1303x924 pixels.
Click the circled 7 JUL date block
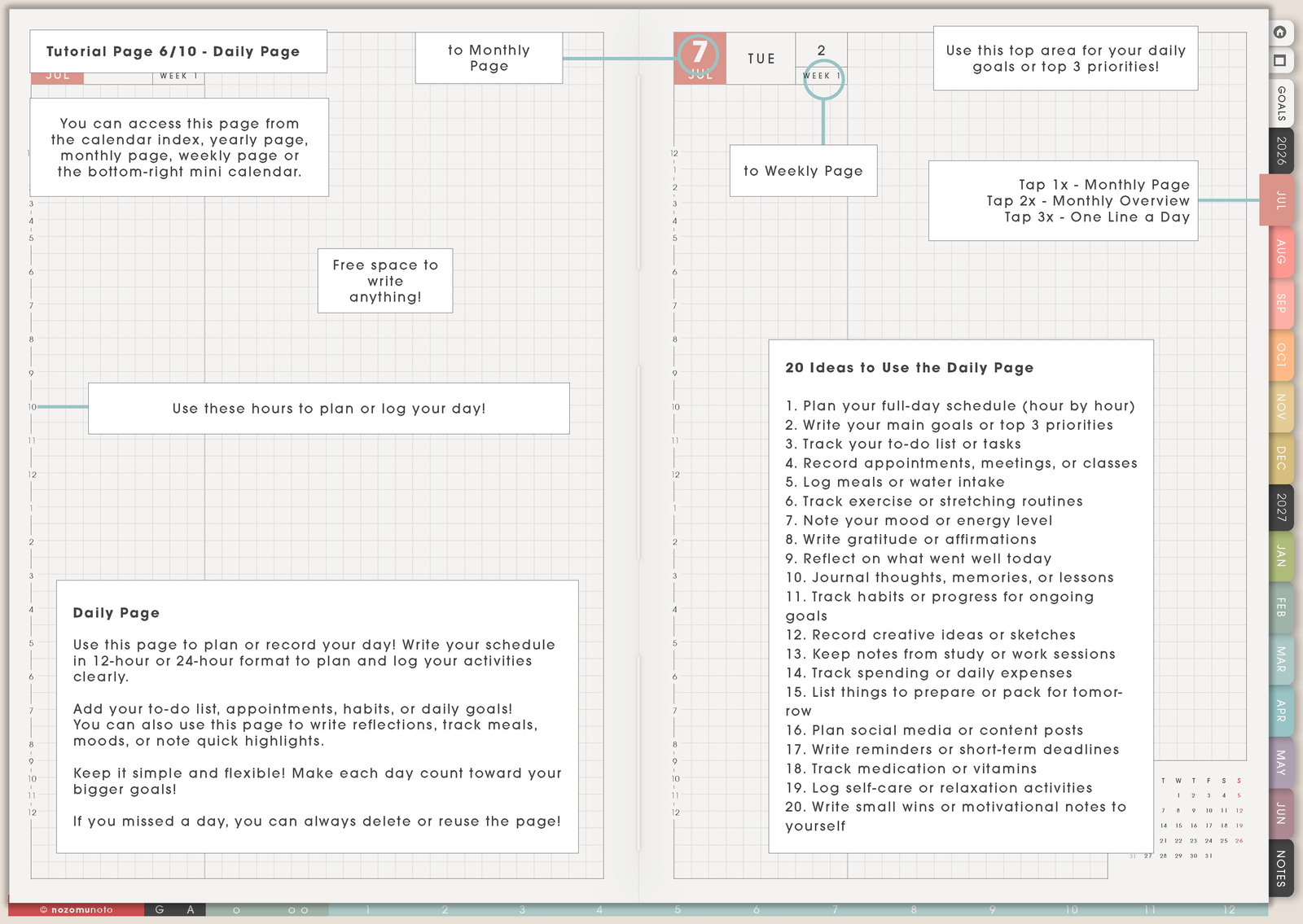coord(699,56)
